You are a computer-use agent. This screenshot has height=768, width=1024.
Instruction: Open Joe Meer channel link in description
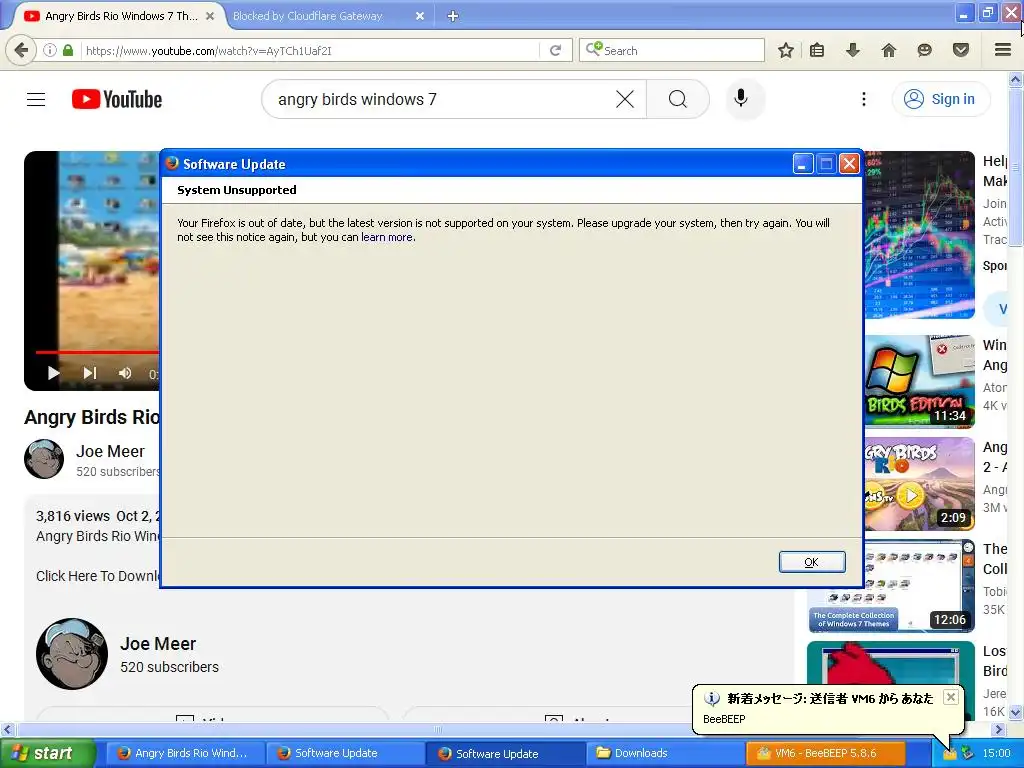pyautogui.click(x=158, y=644)
